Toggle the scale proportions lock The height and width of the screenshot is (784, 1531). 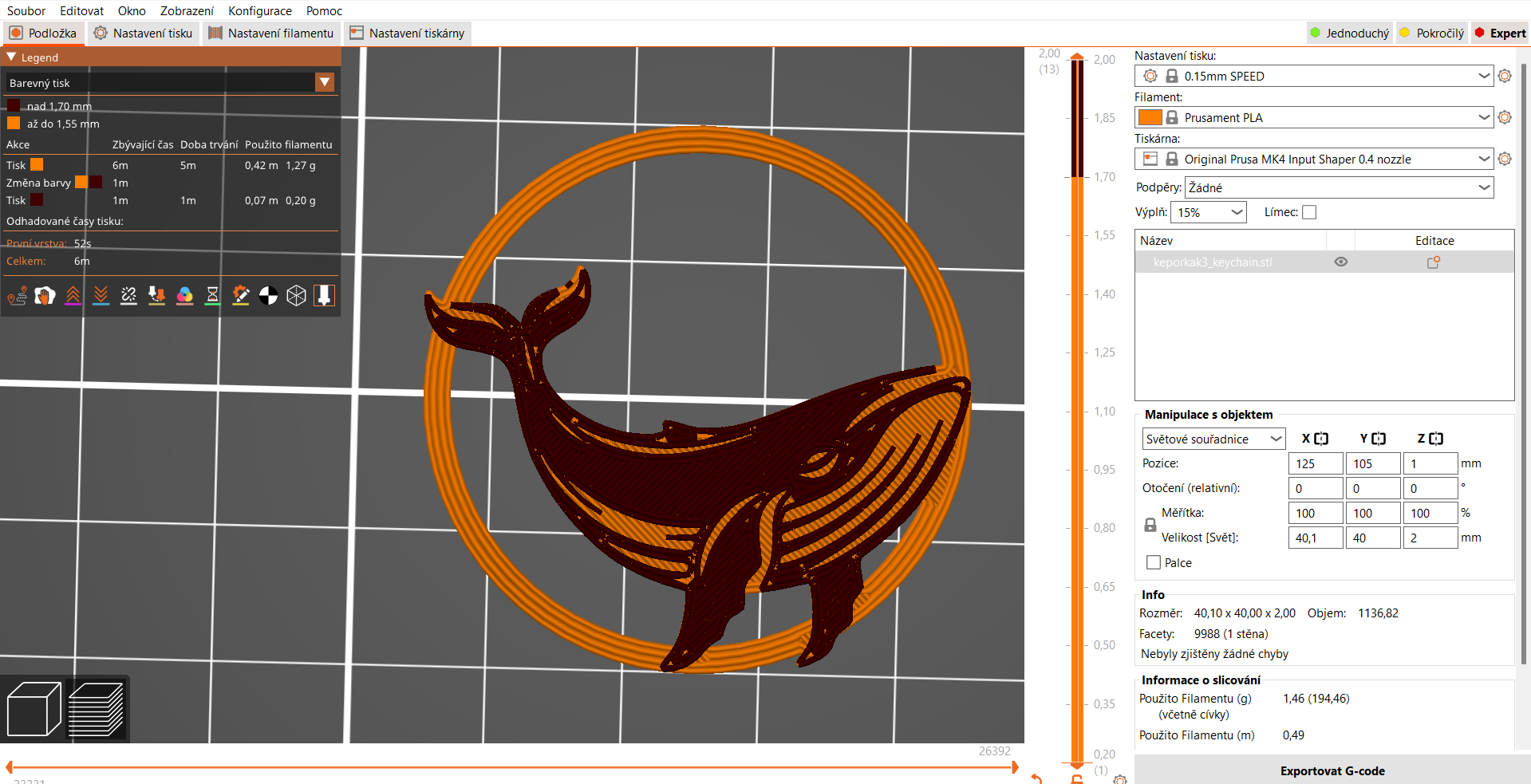coord(1150,525)
